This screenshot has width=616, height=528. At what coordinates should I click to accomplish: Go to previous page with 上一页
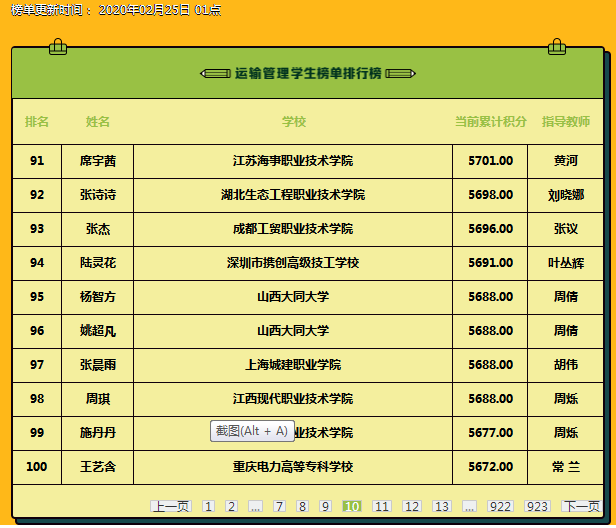[170, 507]
